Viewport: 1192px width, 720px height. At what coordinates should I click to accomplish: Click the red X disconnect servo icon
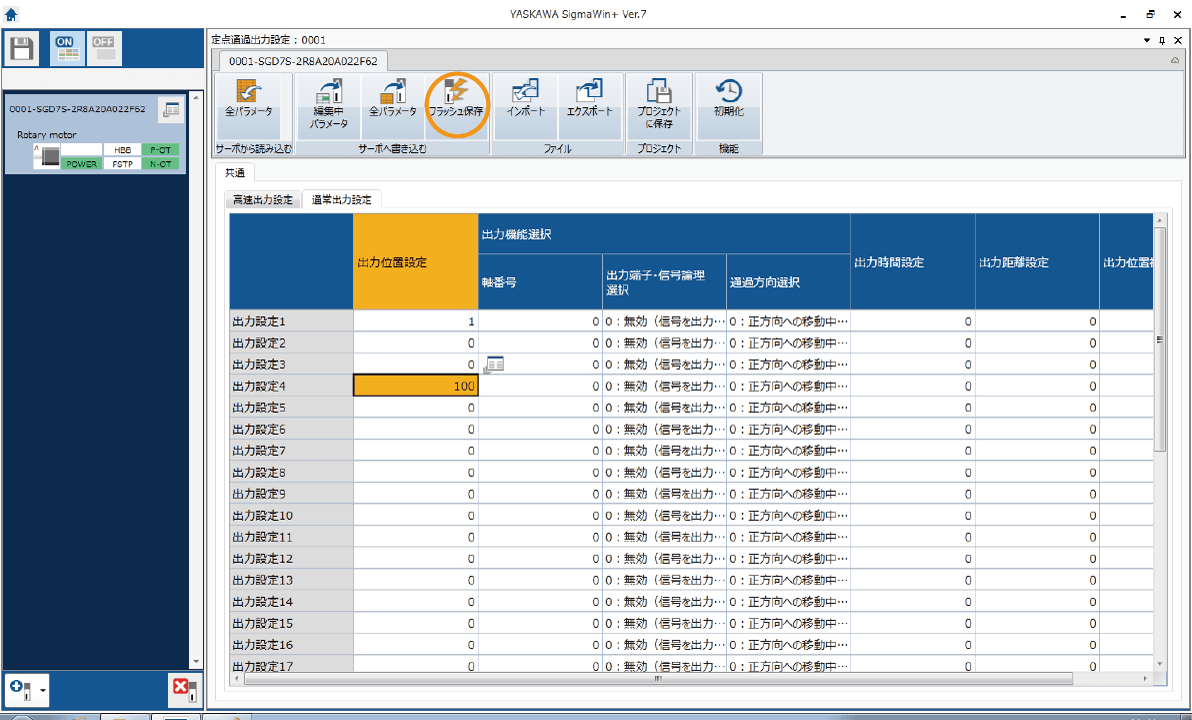pos(182,688)
